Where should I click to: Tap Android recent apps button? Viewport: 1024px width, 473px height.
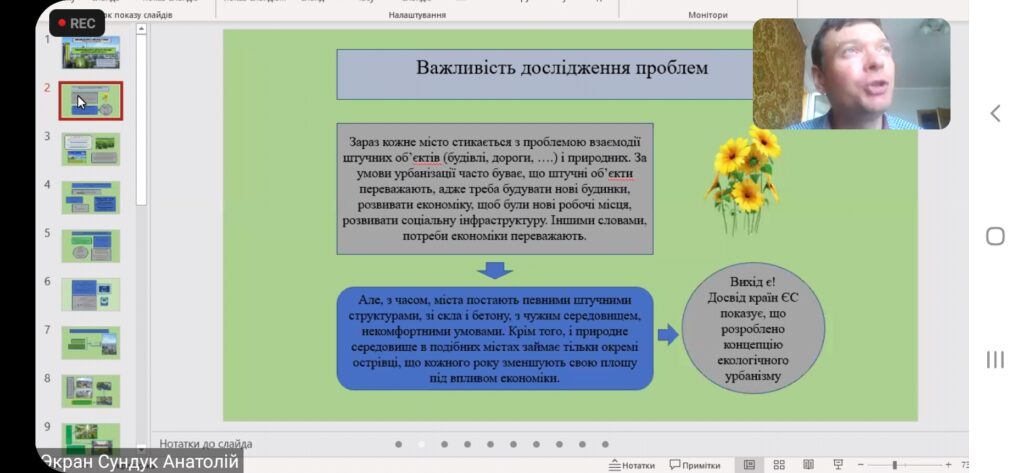[995, 359]
